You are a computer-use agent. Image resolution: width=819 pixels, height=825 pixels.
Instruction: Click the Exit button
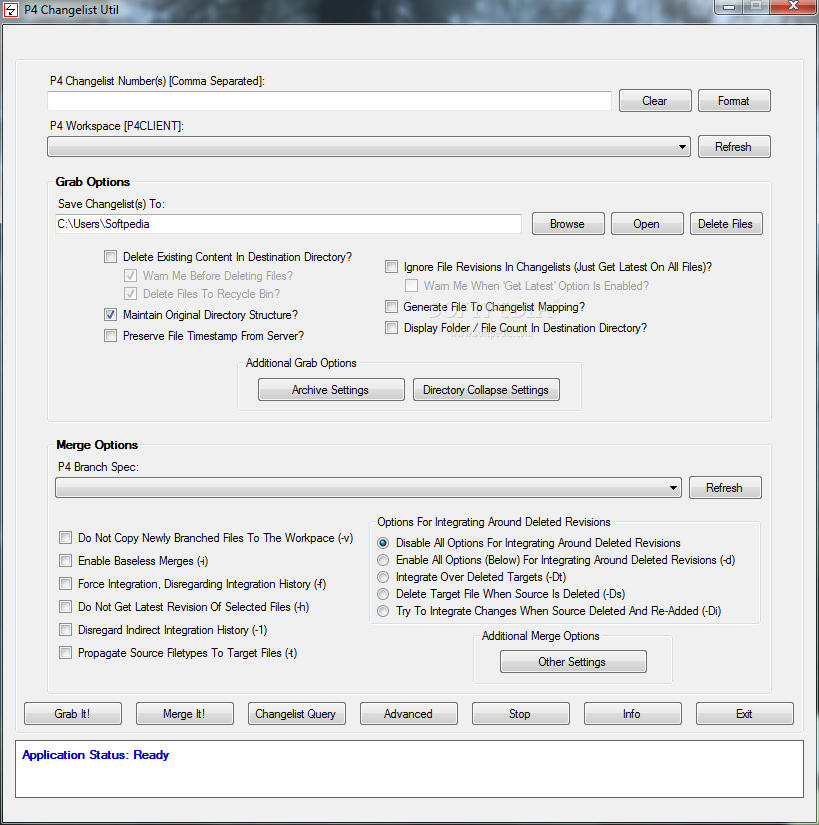[744, 714]
